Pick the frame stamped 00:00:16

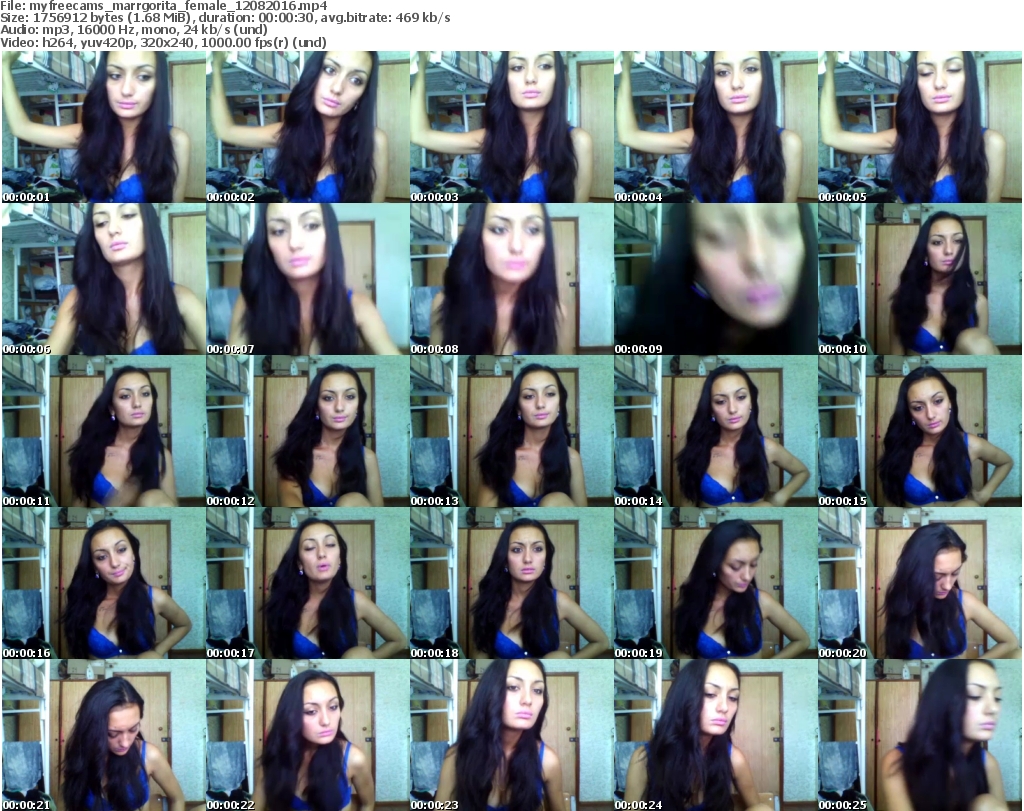point(104,583)
